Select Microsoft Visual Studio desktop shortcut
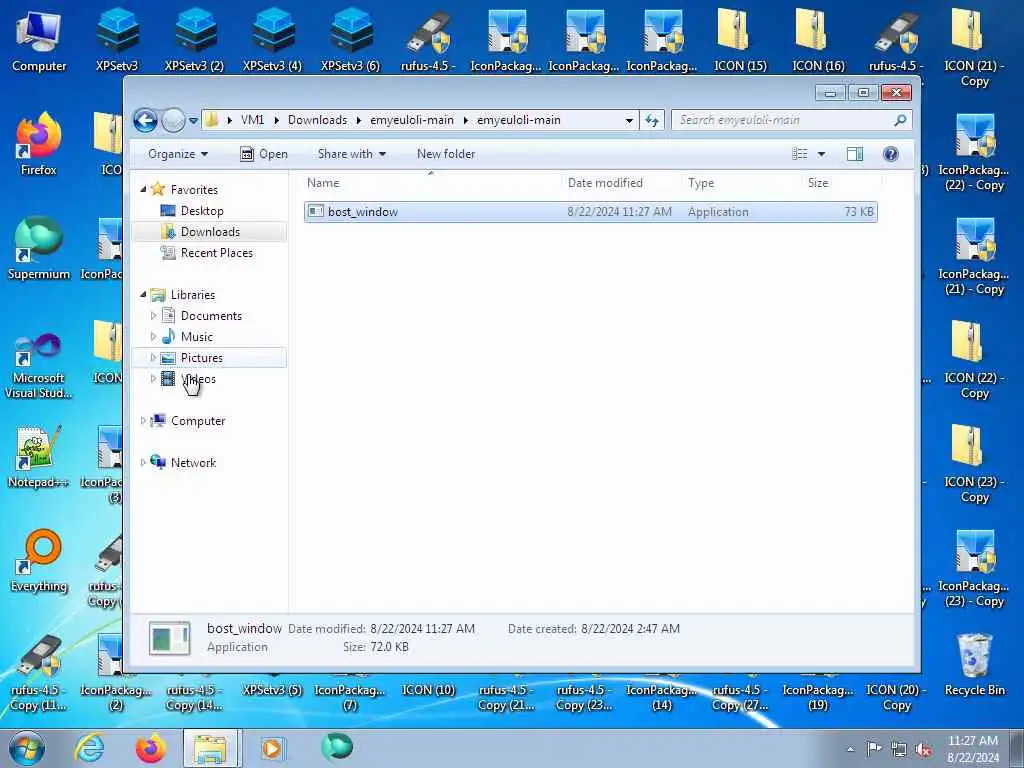 pyautogui.click(x=39, y=366)
